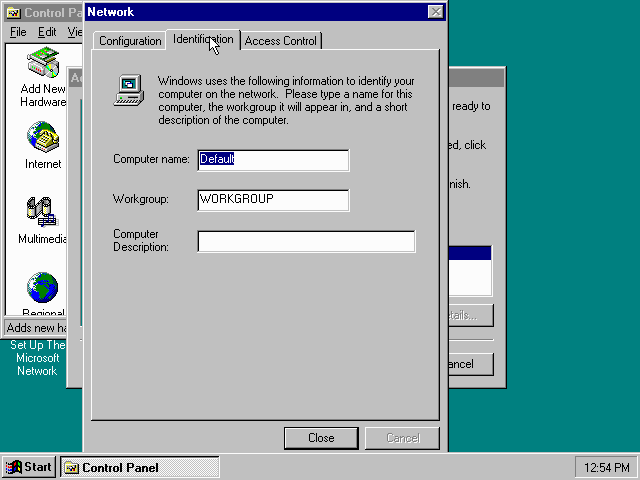Click Set Up The Microsoft Network desktop label
This screenshot has width=640, height=480.
(37, 358)
